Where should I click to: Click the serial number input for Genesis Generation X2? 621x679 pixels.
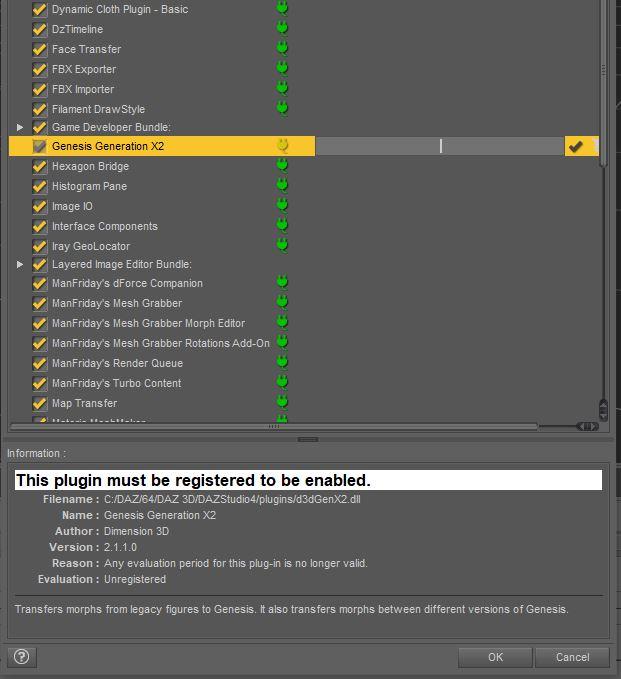(440, 146)
